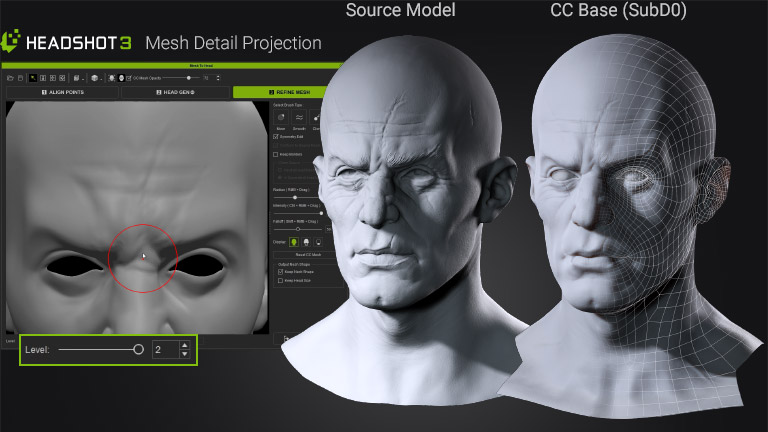Click the Mesh To Head title bar text
This screenshot has width=768, height=432.
pos(201,66)
